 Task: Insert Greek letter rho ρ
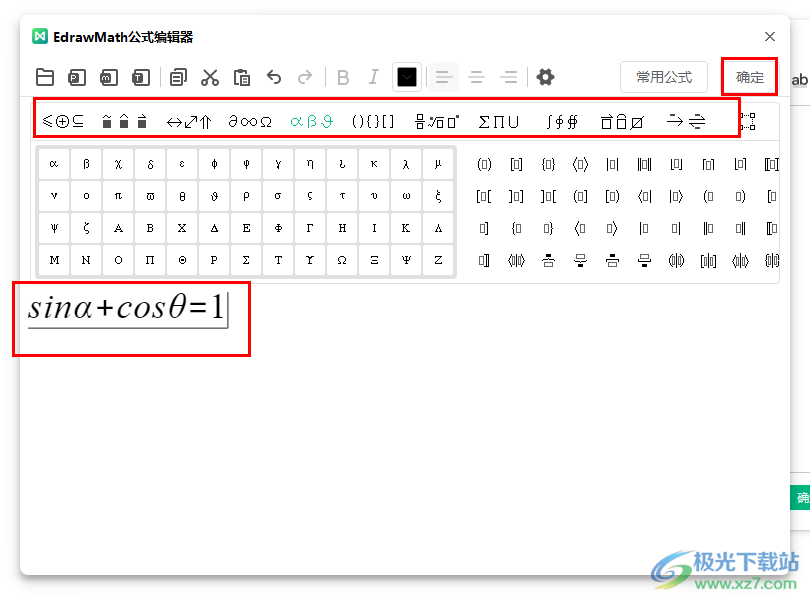click(x=246, y=196)
